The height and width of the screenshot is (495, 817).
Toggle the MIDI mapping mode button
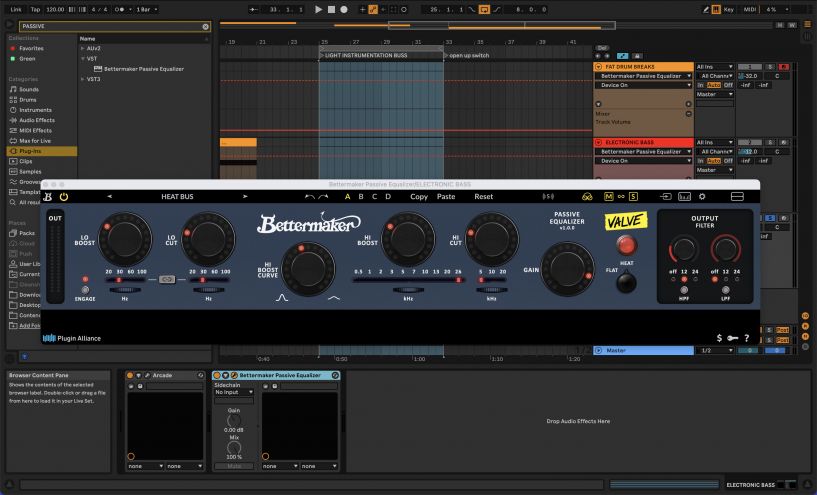pos(750,9)
